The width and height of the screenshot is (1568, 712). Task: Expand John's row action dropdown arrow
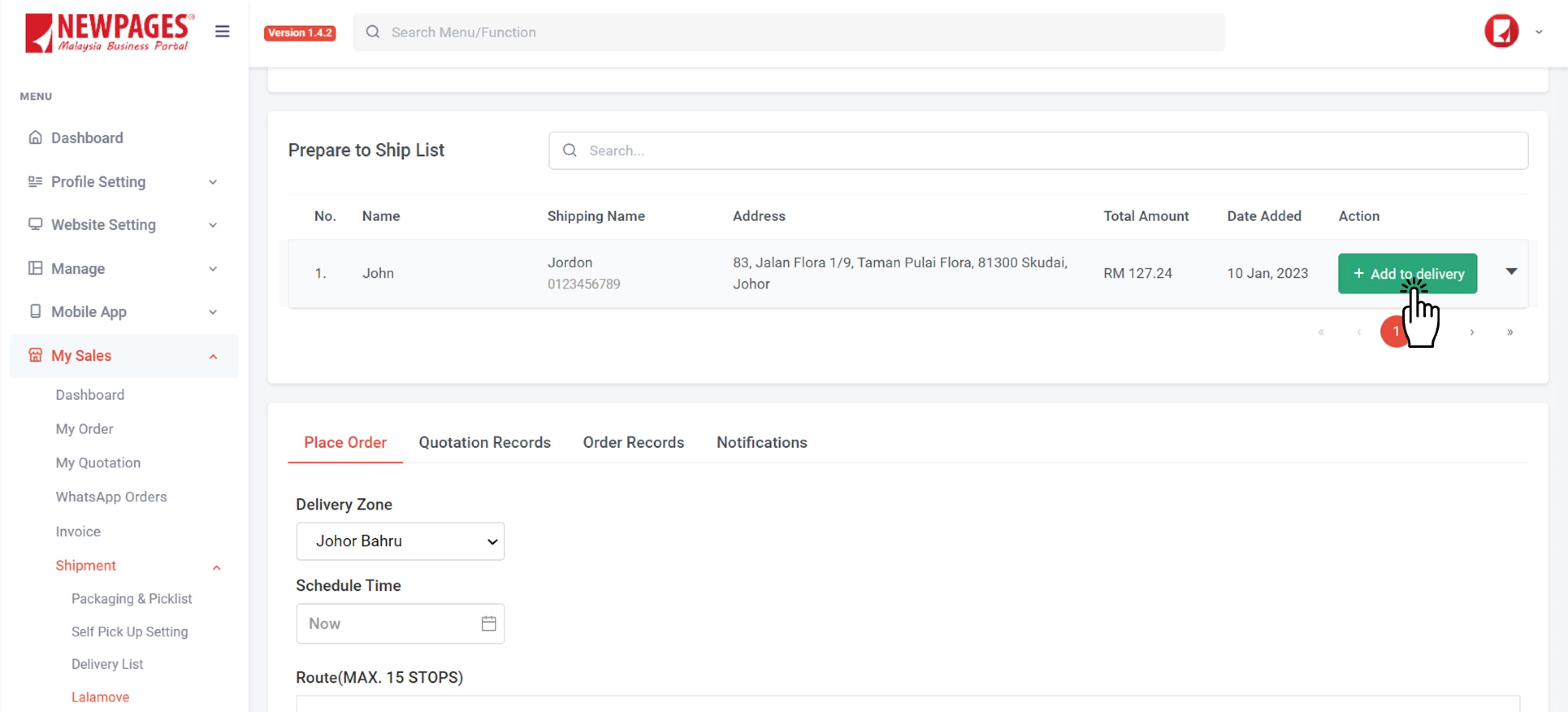tap(1512, 271)
